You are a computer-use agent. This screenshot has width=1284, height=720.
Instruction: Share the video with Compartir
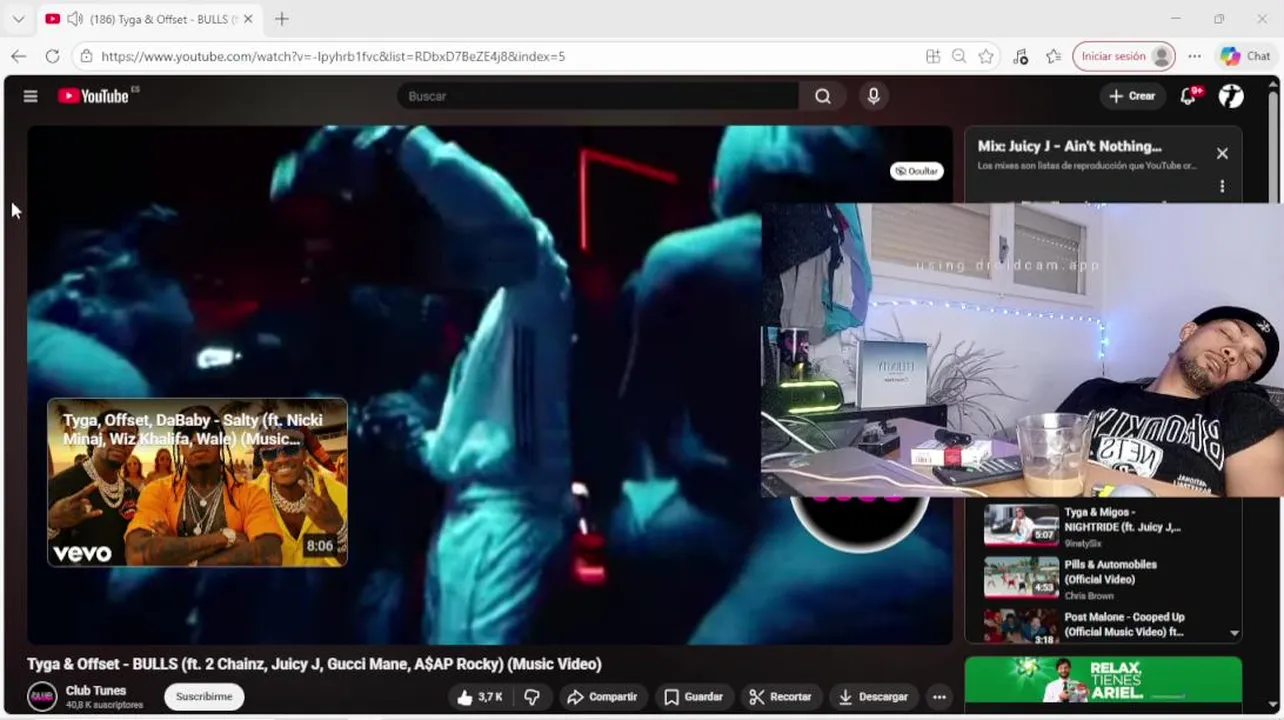point(603,697)
